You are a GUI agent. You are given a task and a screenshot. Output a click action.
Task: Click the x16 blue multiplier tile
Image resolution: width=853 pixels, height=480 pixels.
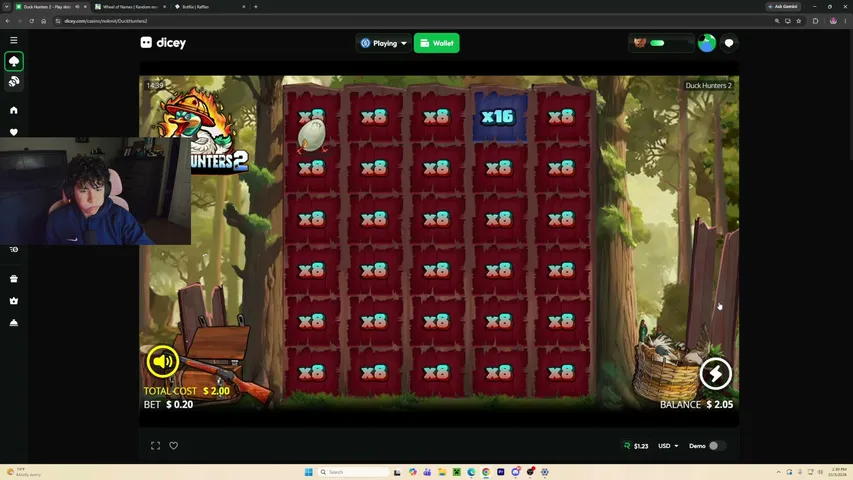[x=498, y=116]
